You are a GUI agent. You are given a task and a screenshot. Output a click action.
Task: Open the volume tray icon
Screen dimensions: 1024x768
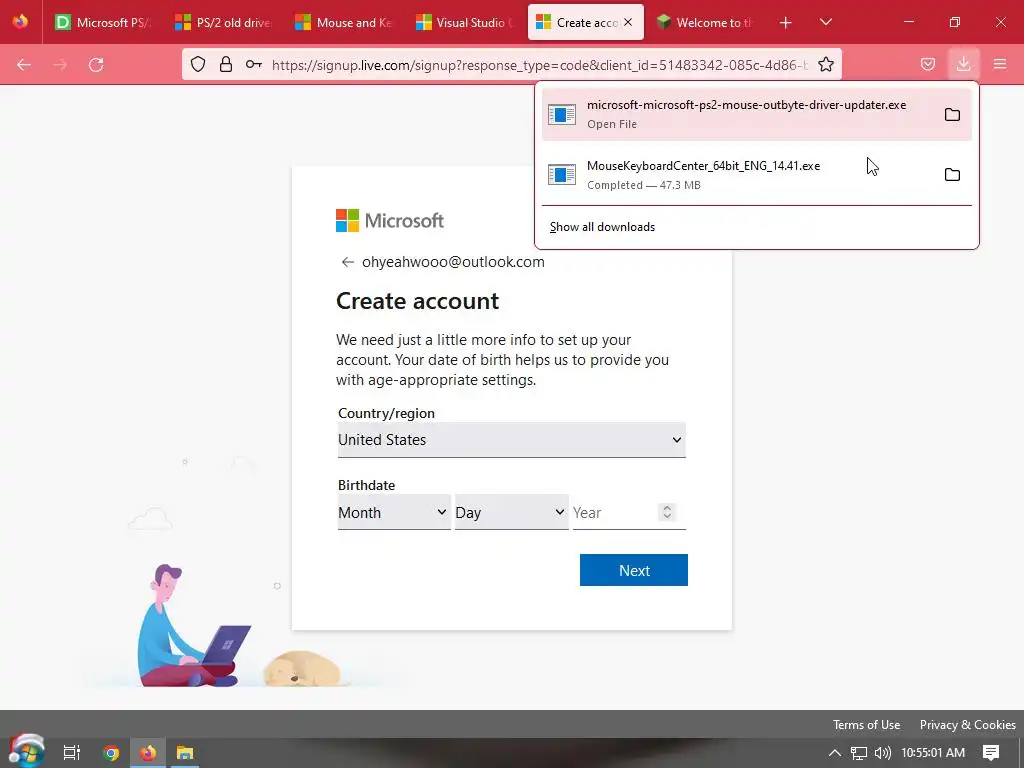(x=882, y=752)
